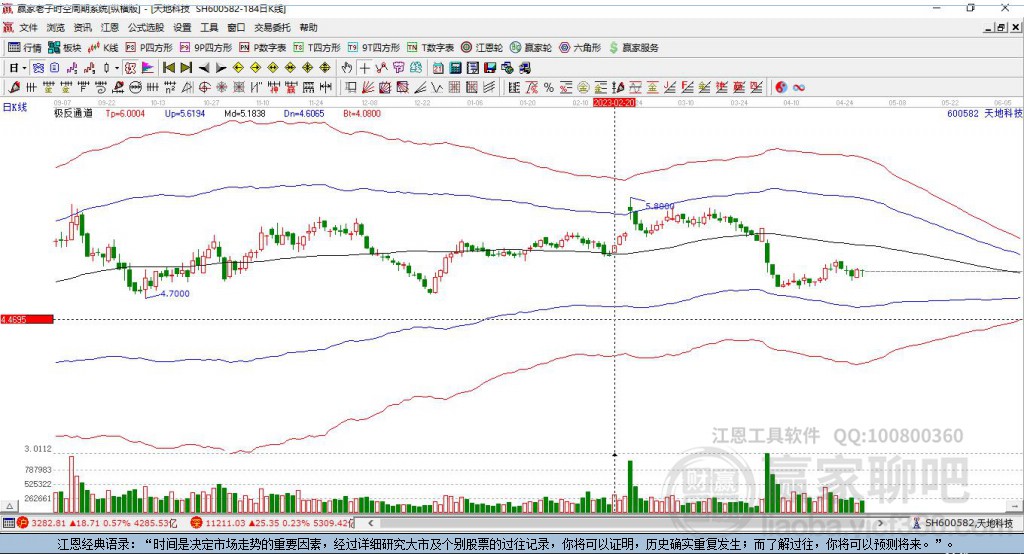This screenshot has width=1024, height=554.
Task: Open the 设置 menu
Action: (182, 27)
